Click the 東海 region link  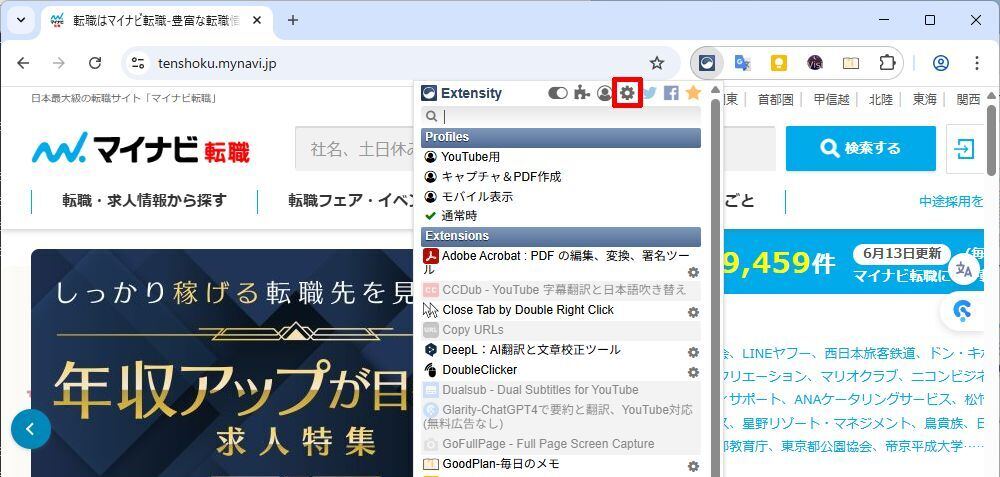(x=925, y=99)
